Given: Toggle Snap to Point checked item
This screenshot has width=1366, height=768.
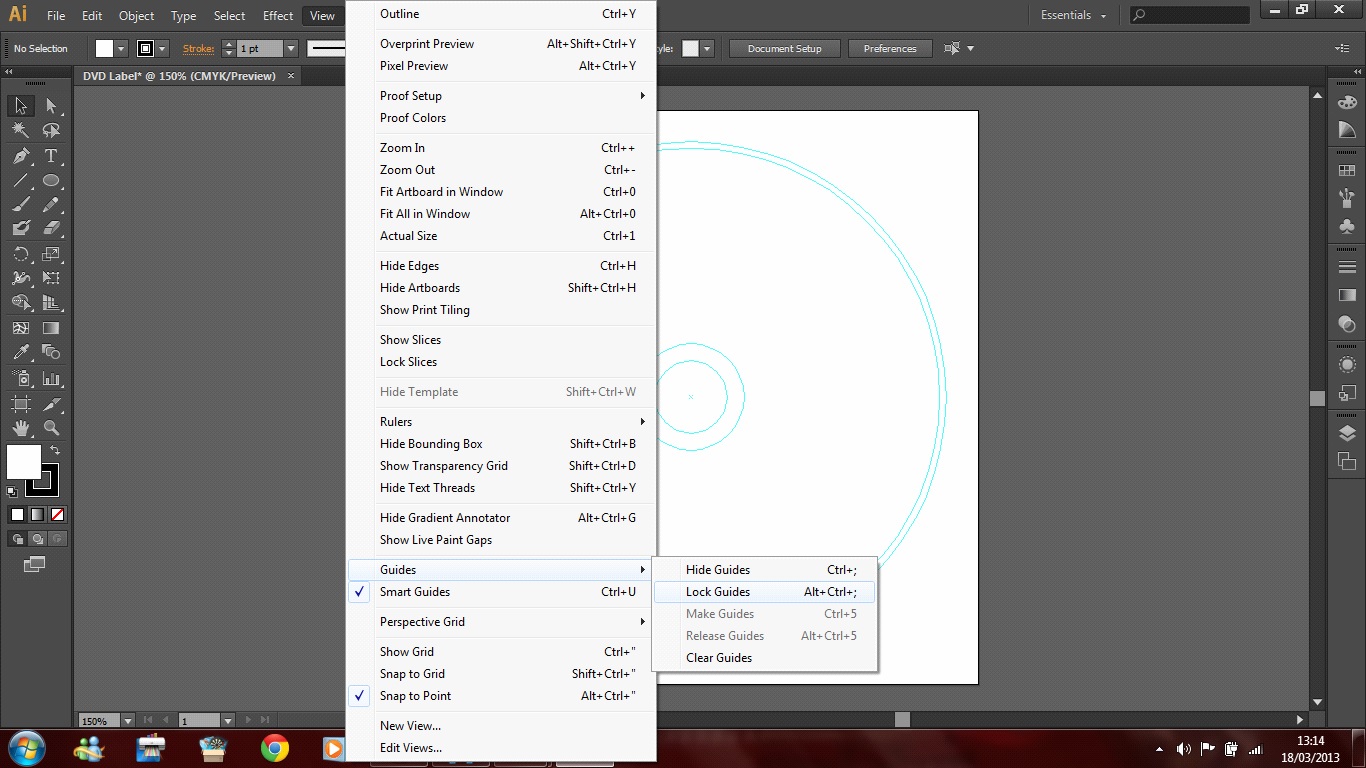Looking at the screenshot, I should 502,696.
